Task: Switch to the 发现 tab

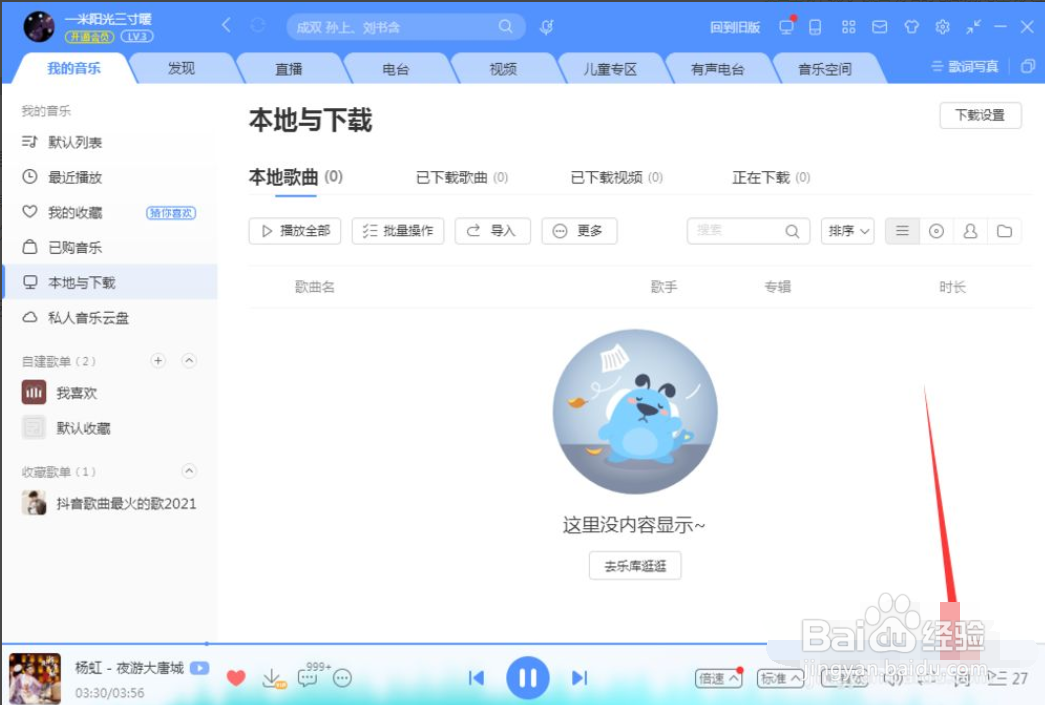Action: click(x=181, y=68)
